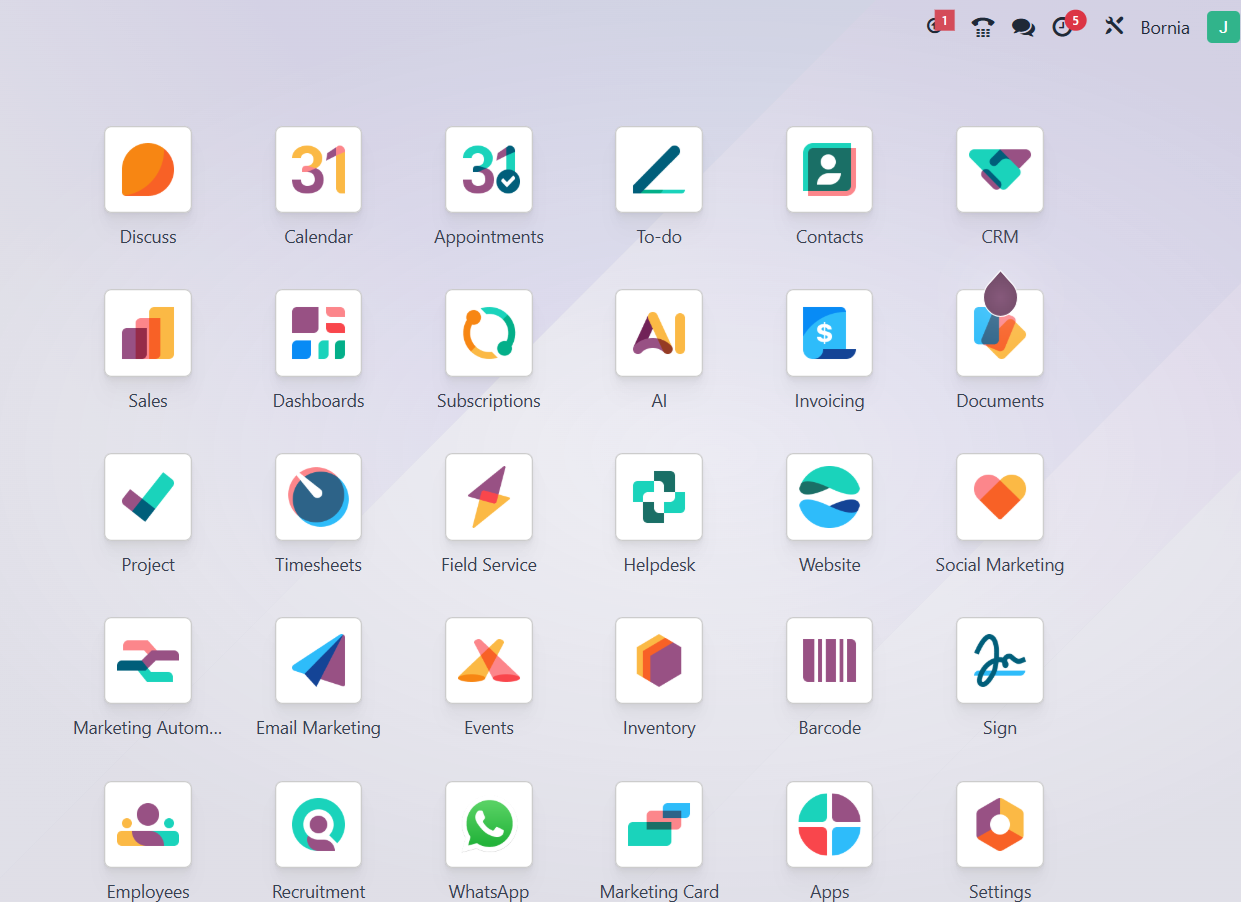Open the Helpdesk app

[x=659, y=498]
